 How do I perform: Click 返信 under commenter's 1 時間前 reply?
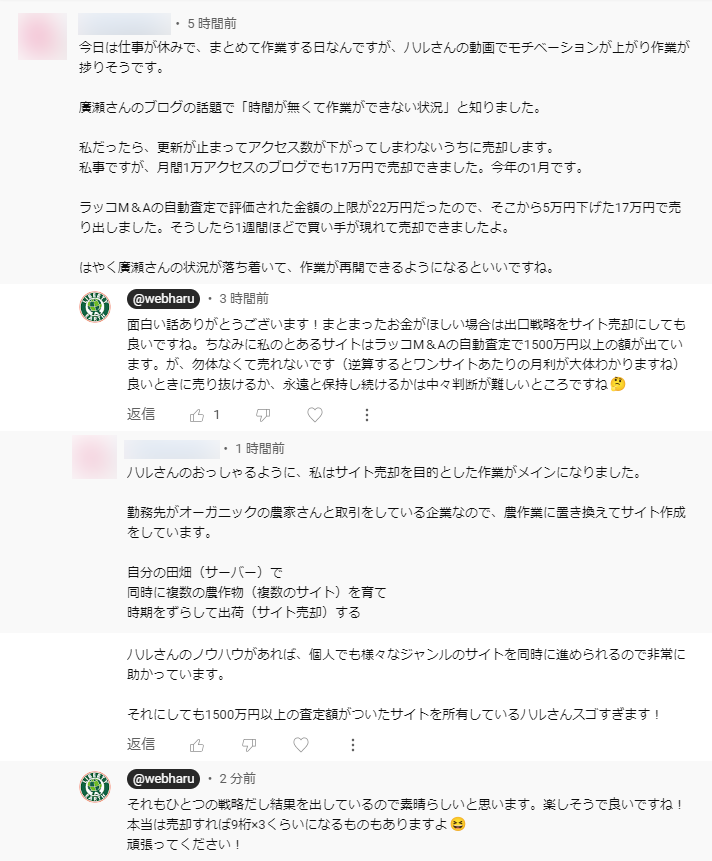[x=141, y=744]
